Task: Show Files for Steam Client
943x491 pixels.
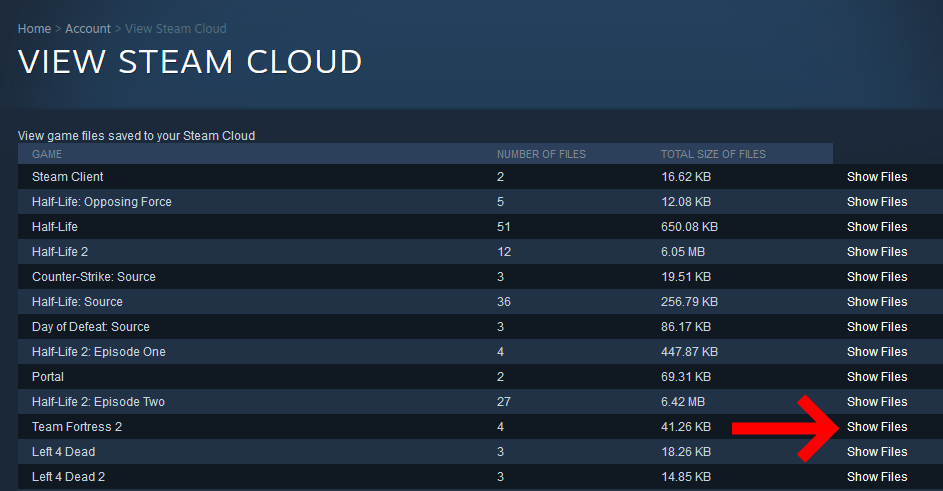Action: point(877,177)
